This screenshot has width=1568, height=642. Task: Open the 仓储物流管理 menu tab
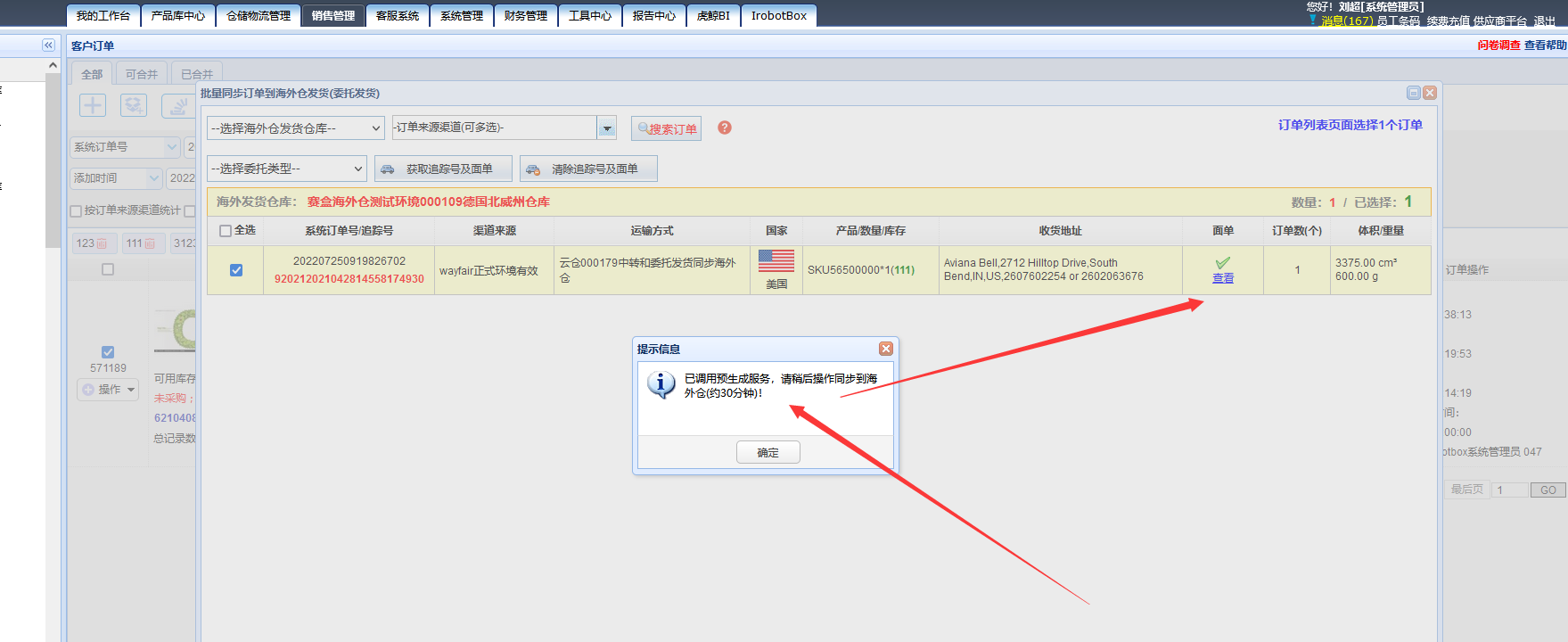(x=259, y=16)
